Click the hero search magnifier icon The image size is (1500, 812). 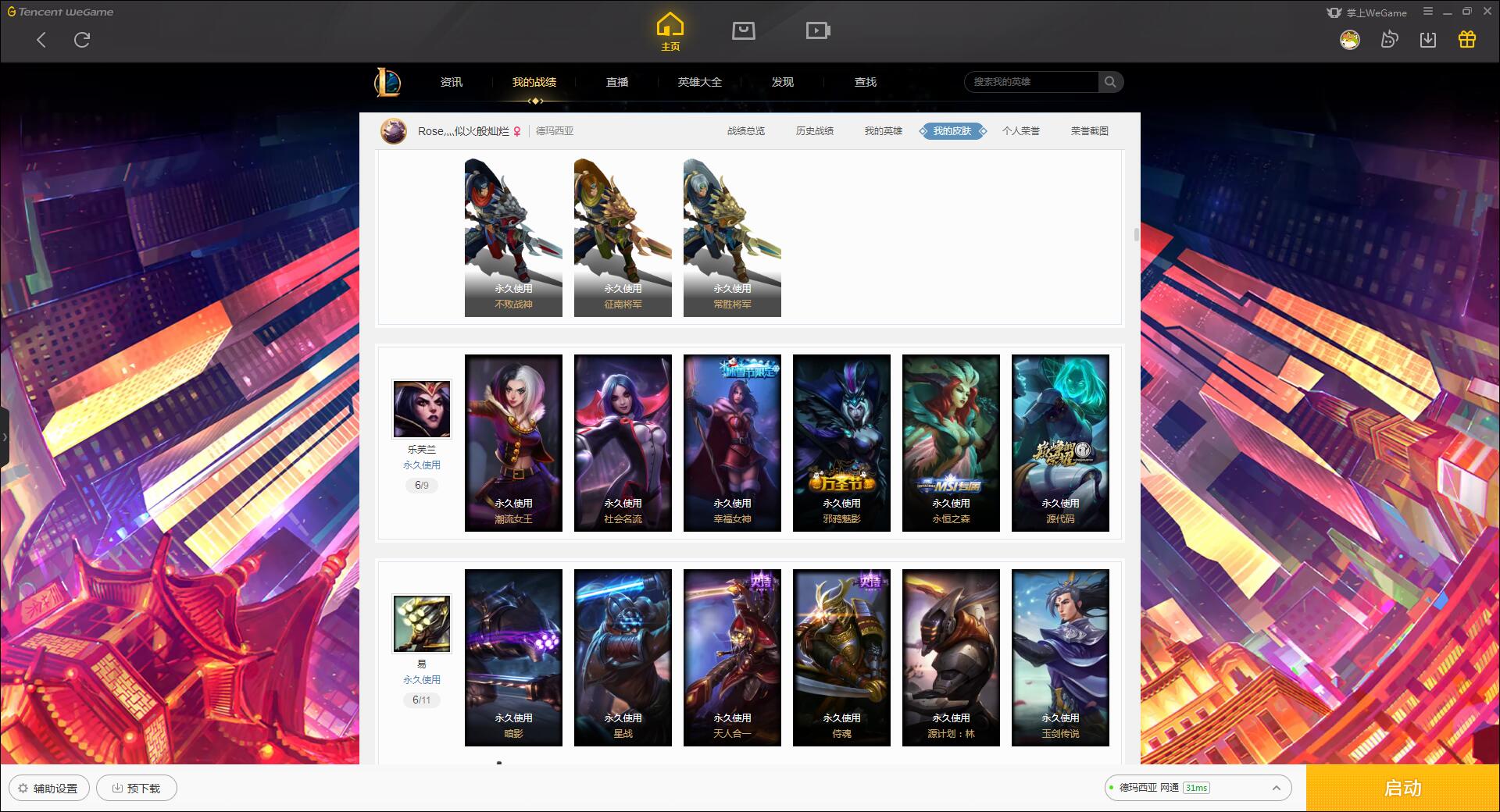click(1110, 82)
